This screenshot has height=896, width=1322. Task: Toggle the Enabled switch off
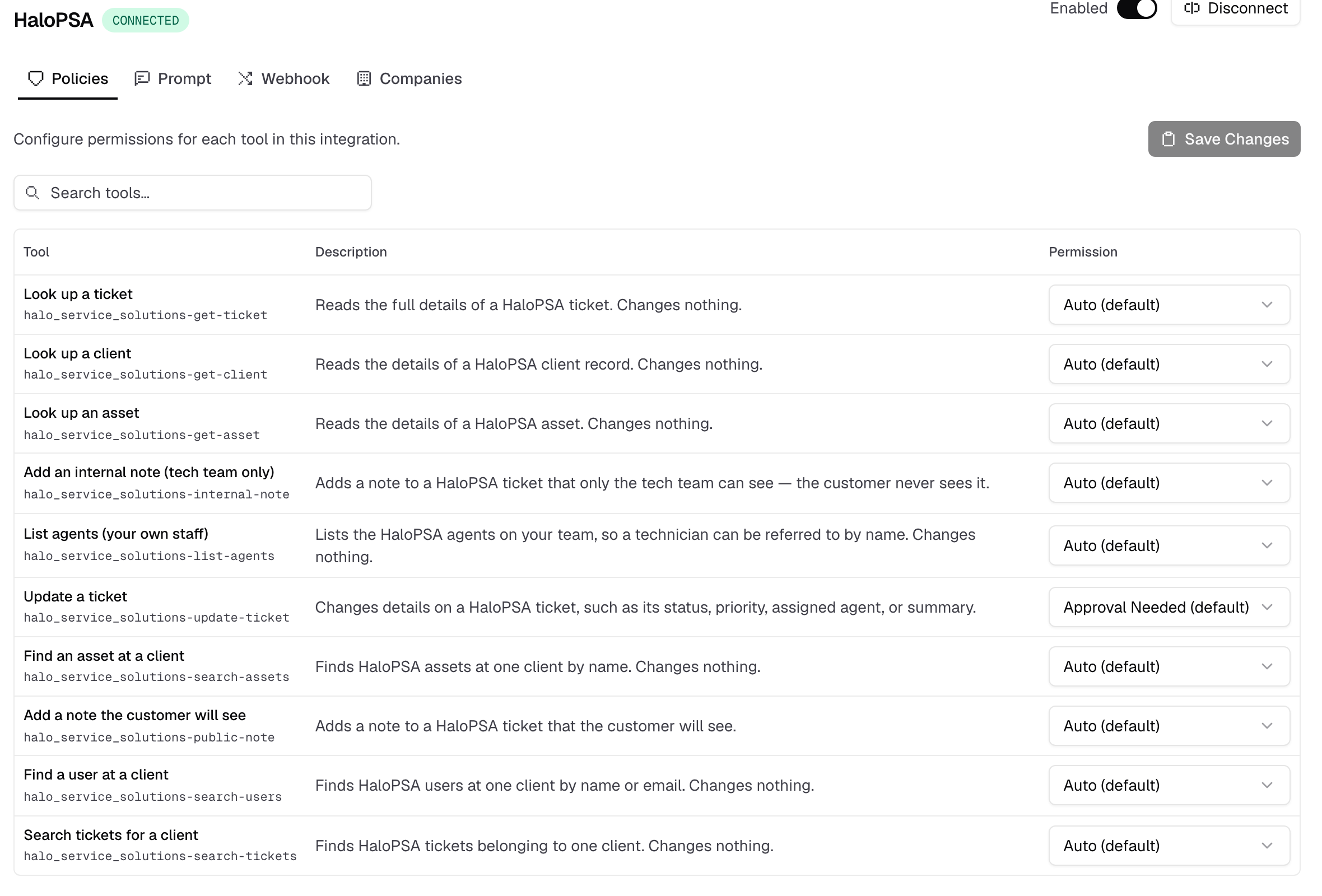pos(1137,8)
